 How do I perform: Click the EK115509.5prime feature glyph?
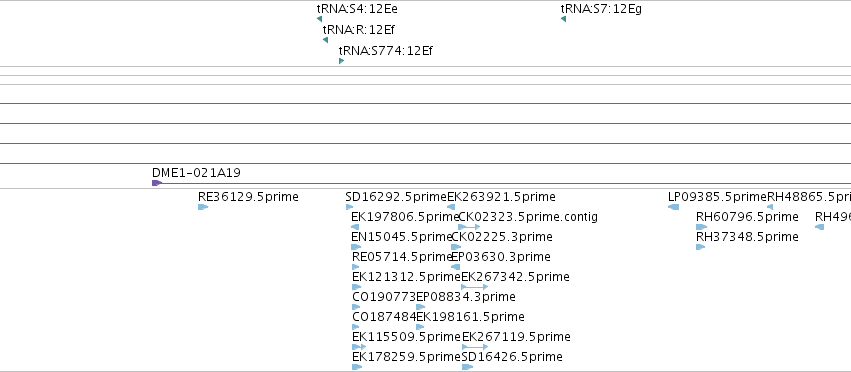click(359, 347)
